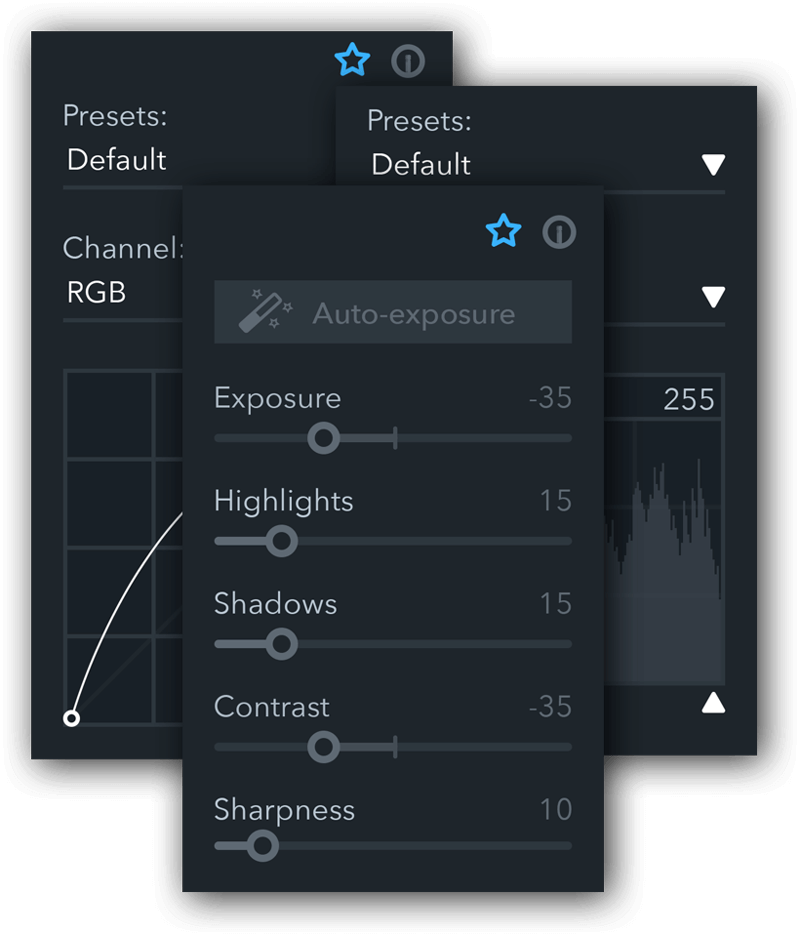Open the second dropdown arrow under Presets
The image size is (800, 935).
pyautogui.click(x=713, y=296)
